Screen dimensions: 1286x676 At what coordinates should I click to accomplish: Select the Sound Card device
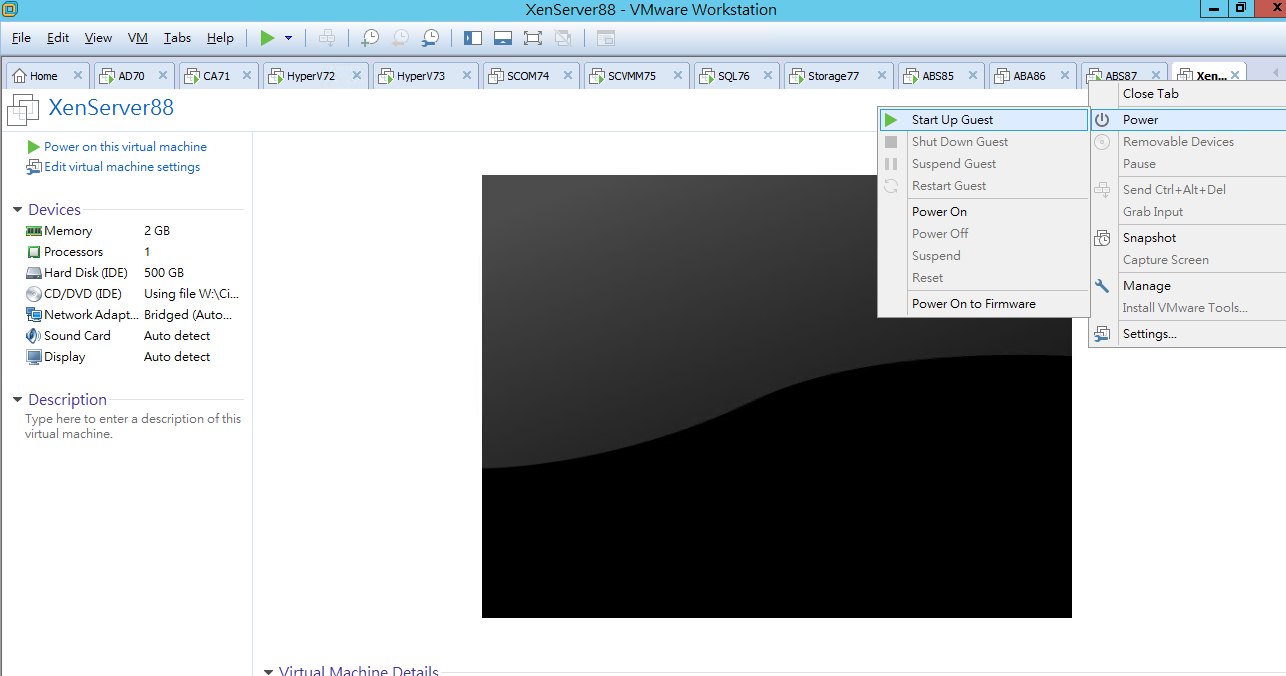(133, 336)
